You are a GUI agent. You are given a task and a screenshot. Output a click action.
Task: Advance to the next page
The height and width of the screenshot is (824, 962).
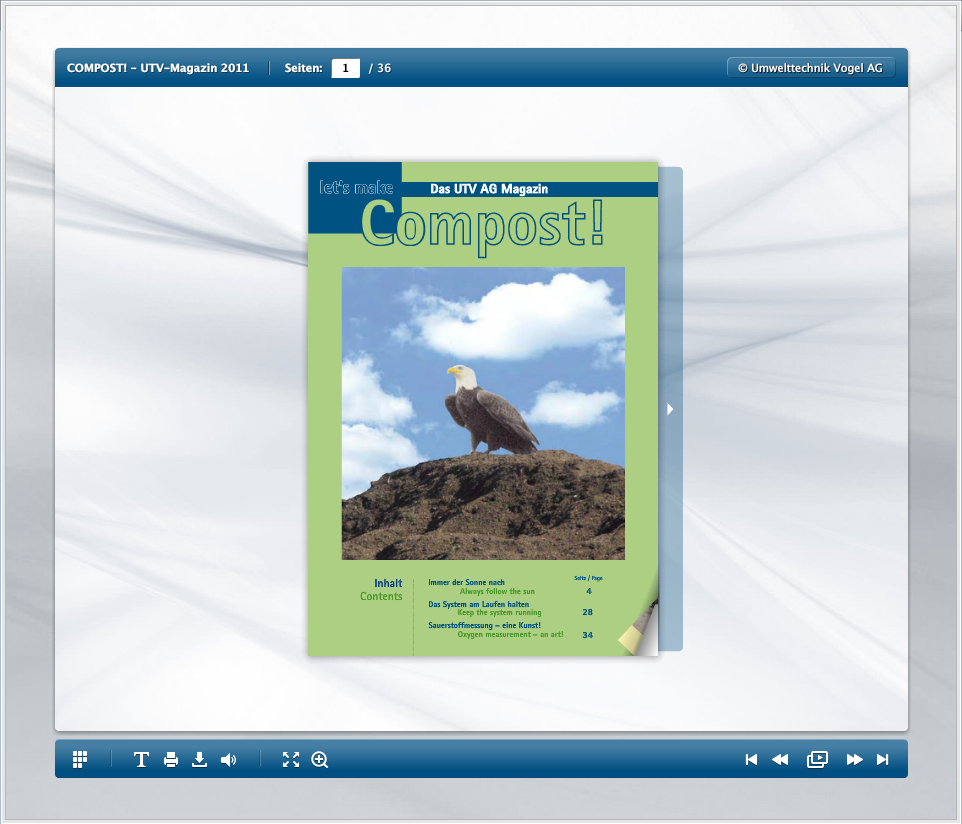(854, 759)
